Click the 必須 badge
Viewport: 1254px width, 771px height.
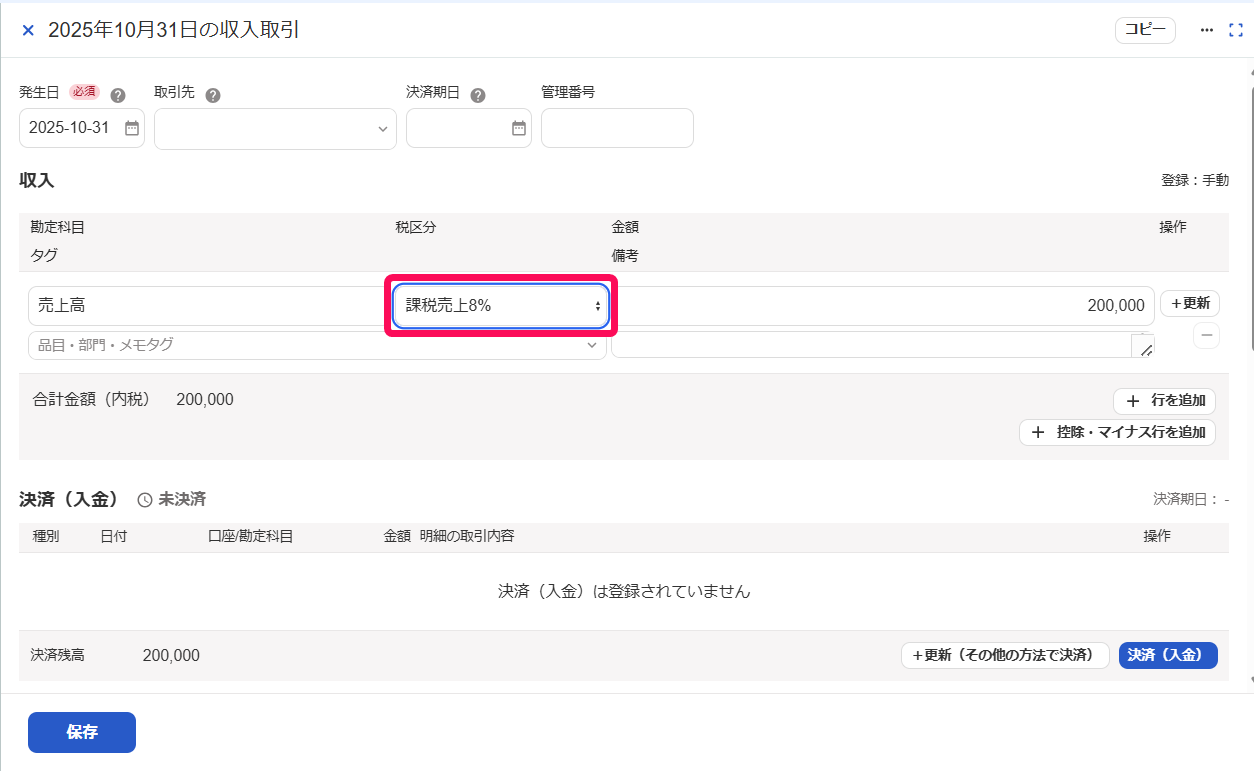84,92
